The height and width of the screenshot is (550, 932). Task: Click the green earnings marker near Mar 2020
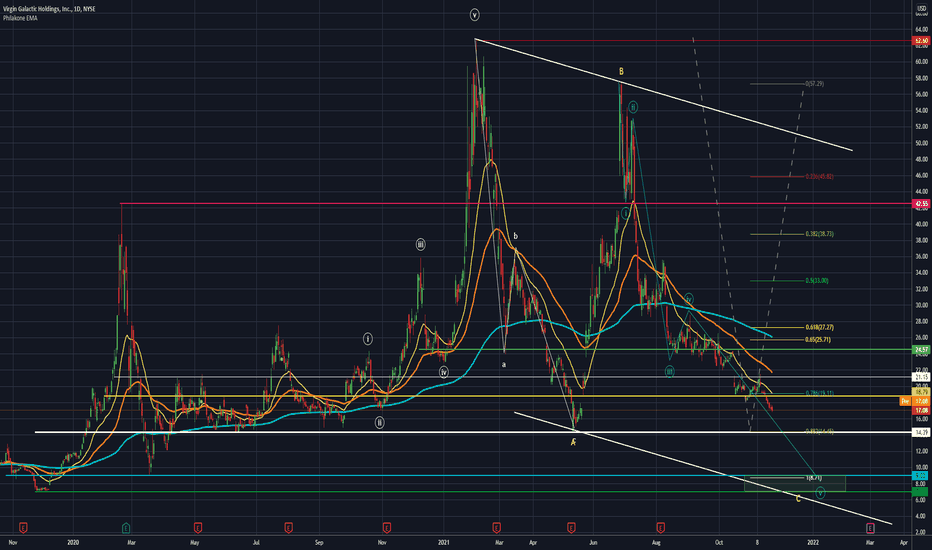pos(126,527)
